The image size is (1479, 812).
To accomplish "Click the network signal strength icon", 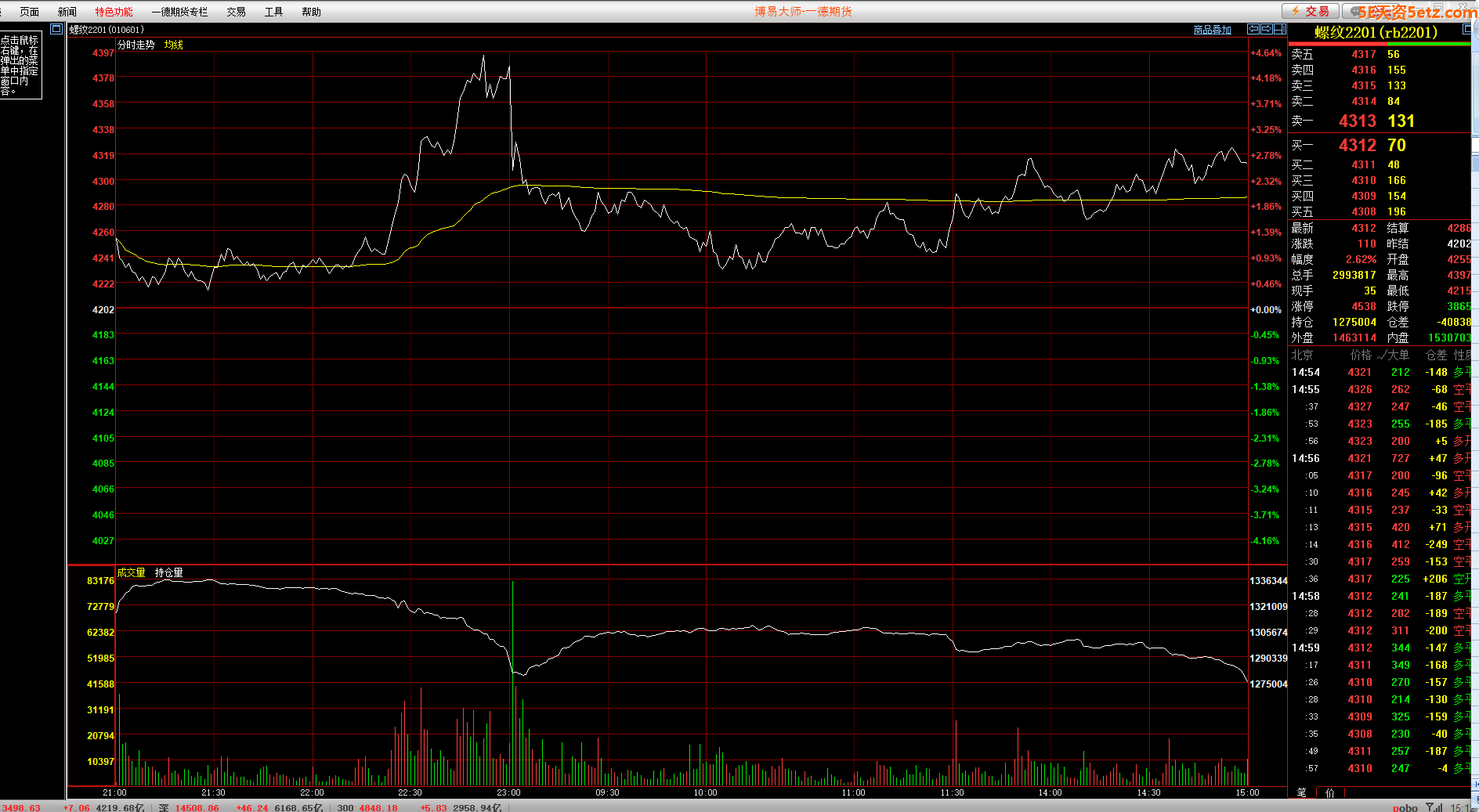I will click(1433, 807).
